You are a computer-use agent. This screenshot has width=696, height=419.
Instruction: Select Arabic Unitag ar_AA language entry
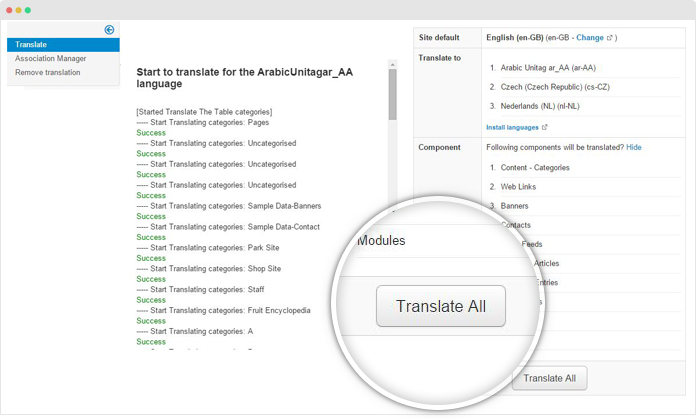tap(548, 68)
